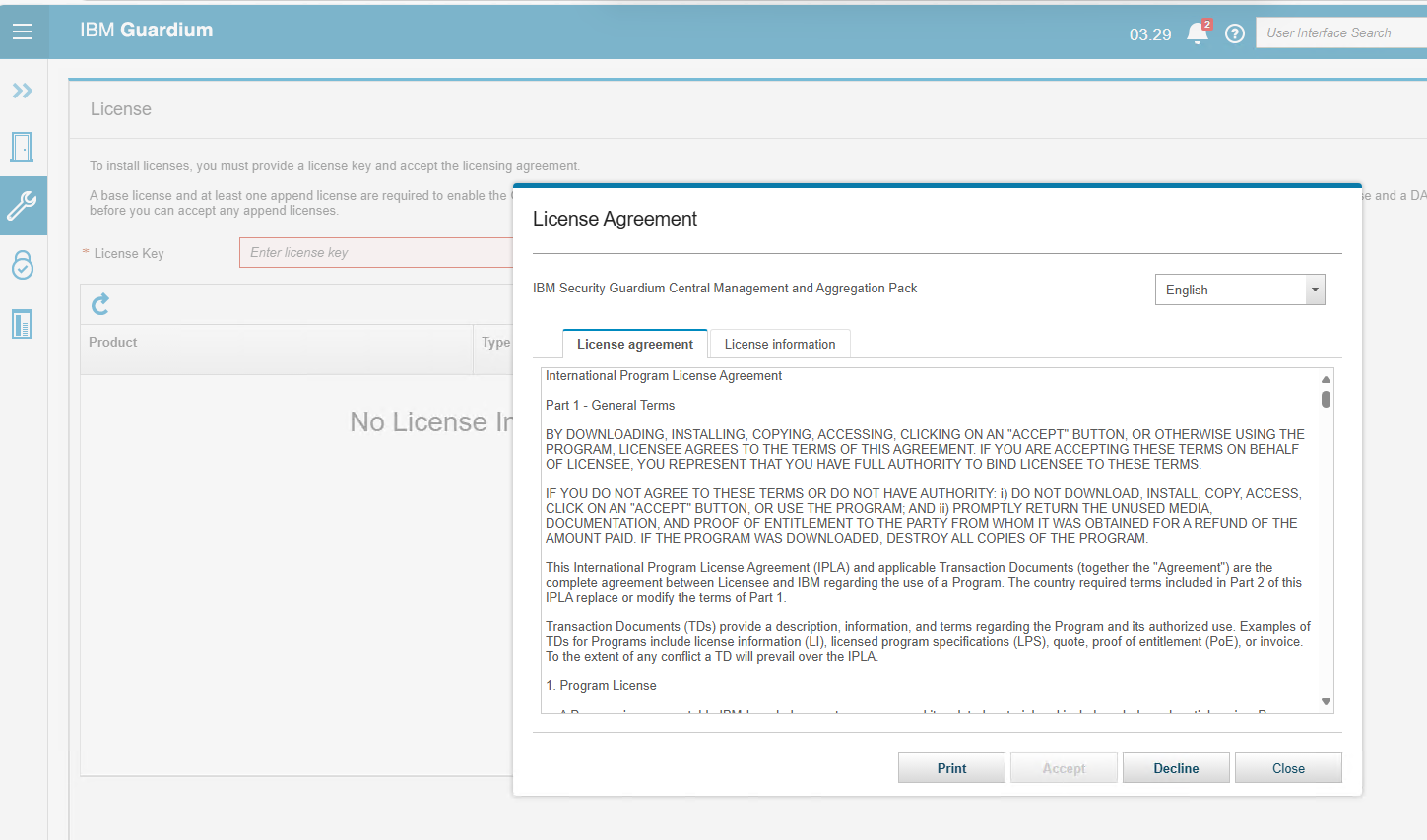
Task: Switch to the License agreement tab
Action: pyautogui.click(x=635, y=344)
